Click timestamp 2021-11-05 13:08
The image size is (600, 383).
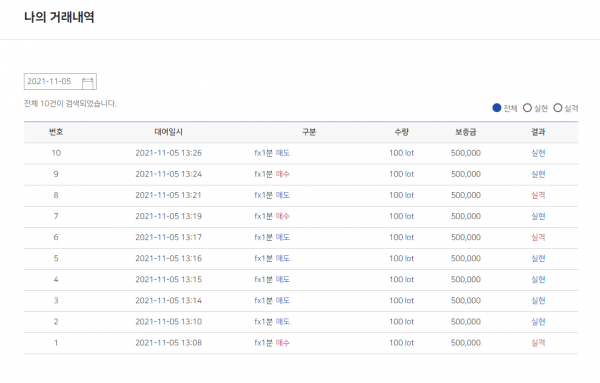click(x=168, y=342)
